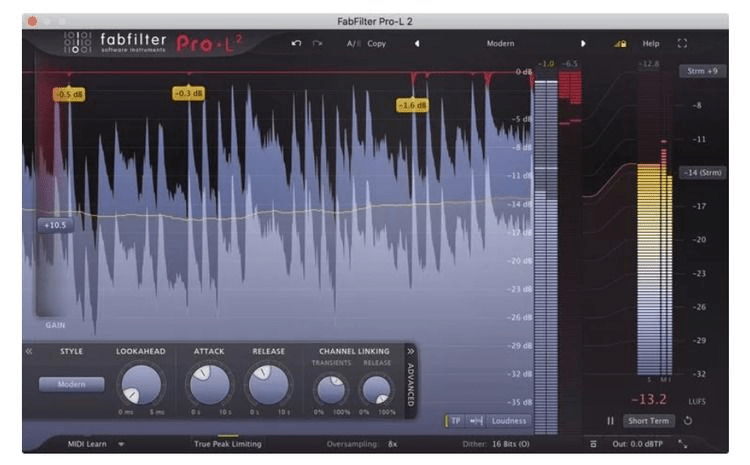Image resolution: width=750 pixels, height=465 pixels.
Task: Click the -1.6 dB peak label
Action: pyautogui.click(x=412, y=105)
